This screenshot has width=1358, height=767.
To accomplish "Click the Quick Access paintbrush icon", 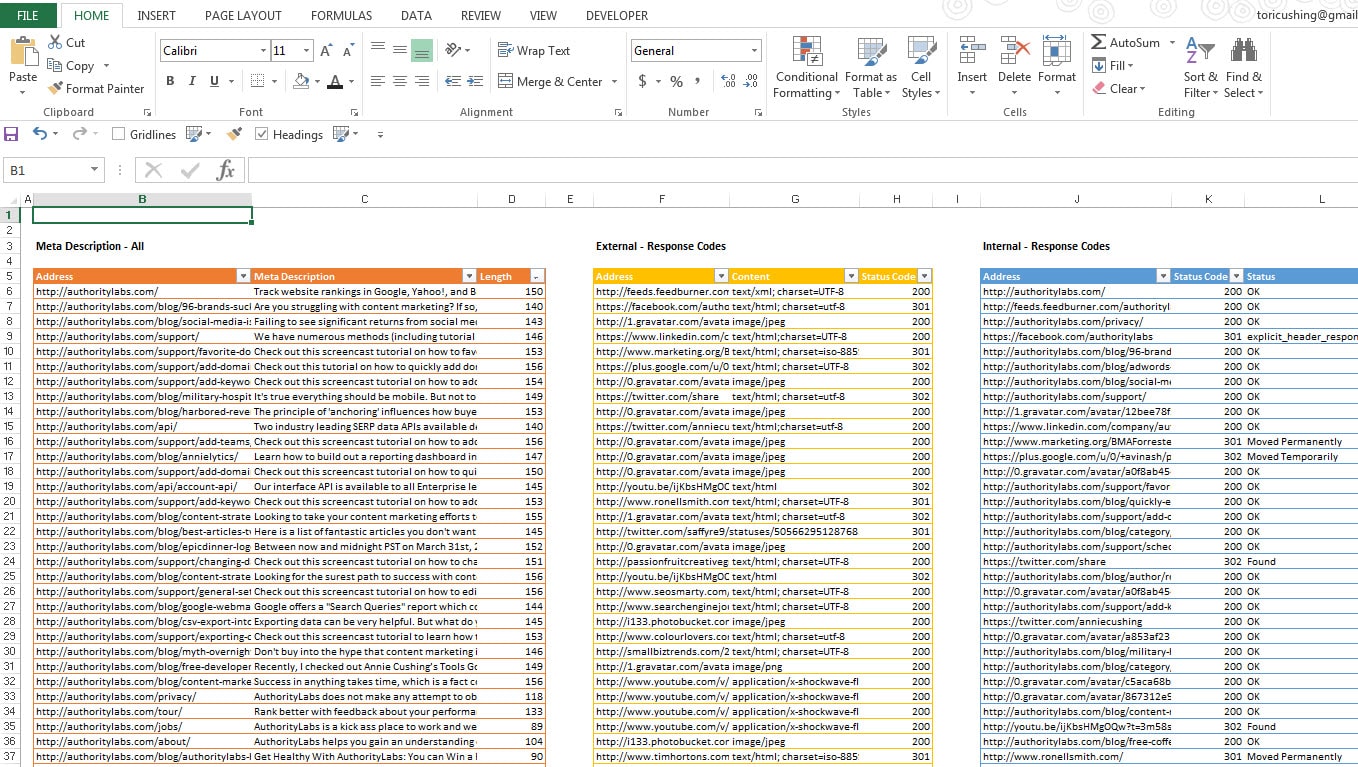I will pyautogui.click(x=234, y=134).
